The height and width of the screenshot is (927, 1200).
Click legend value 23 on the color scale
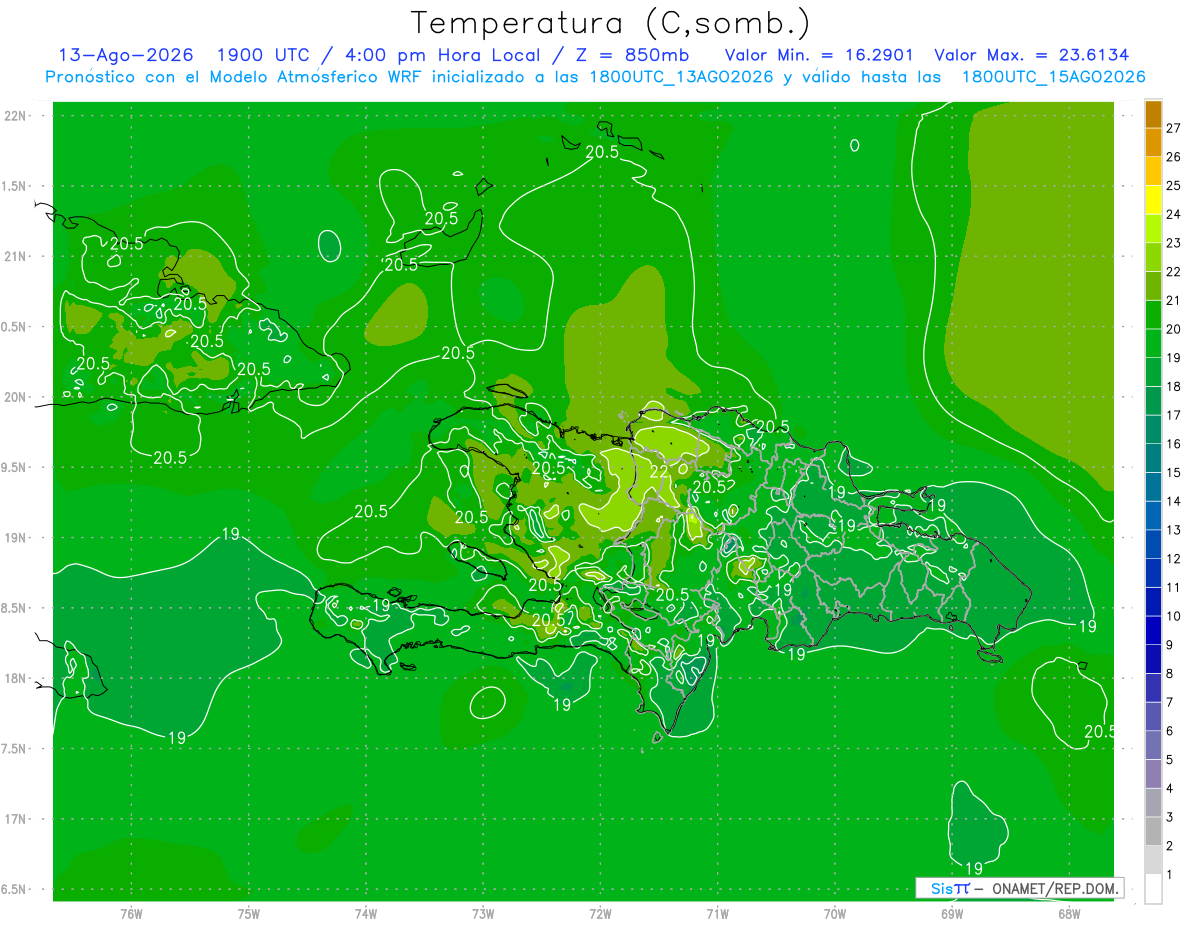pyautogui.click(x=1174, y=243)
